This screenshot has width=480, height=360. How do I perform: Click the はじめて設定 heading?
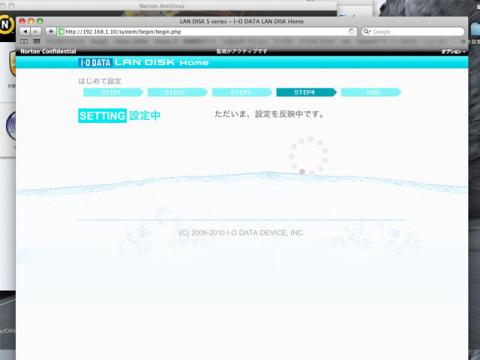[100, 81]
